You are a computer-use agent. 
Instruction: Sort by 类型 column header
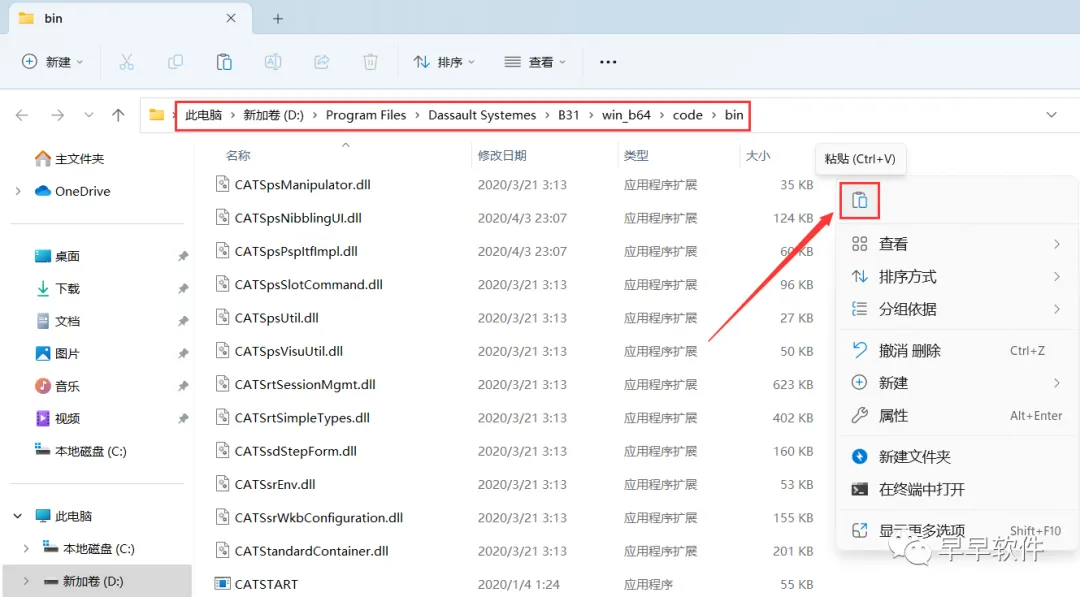tap(636, 156)
